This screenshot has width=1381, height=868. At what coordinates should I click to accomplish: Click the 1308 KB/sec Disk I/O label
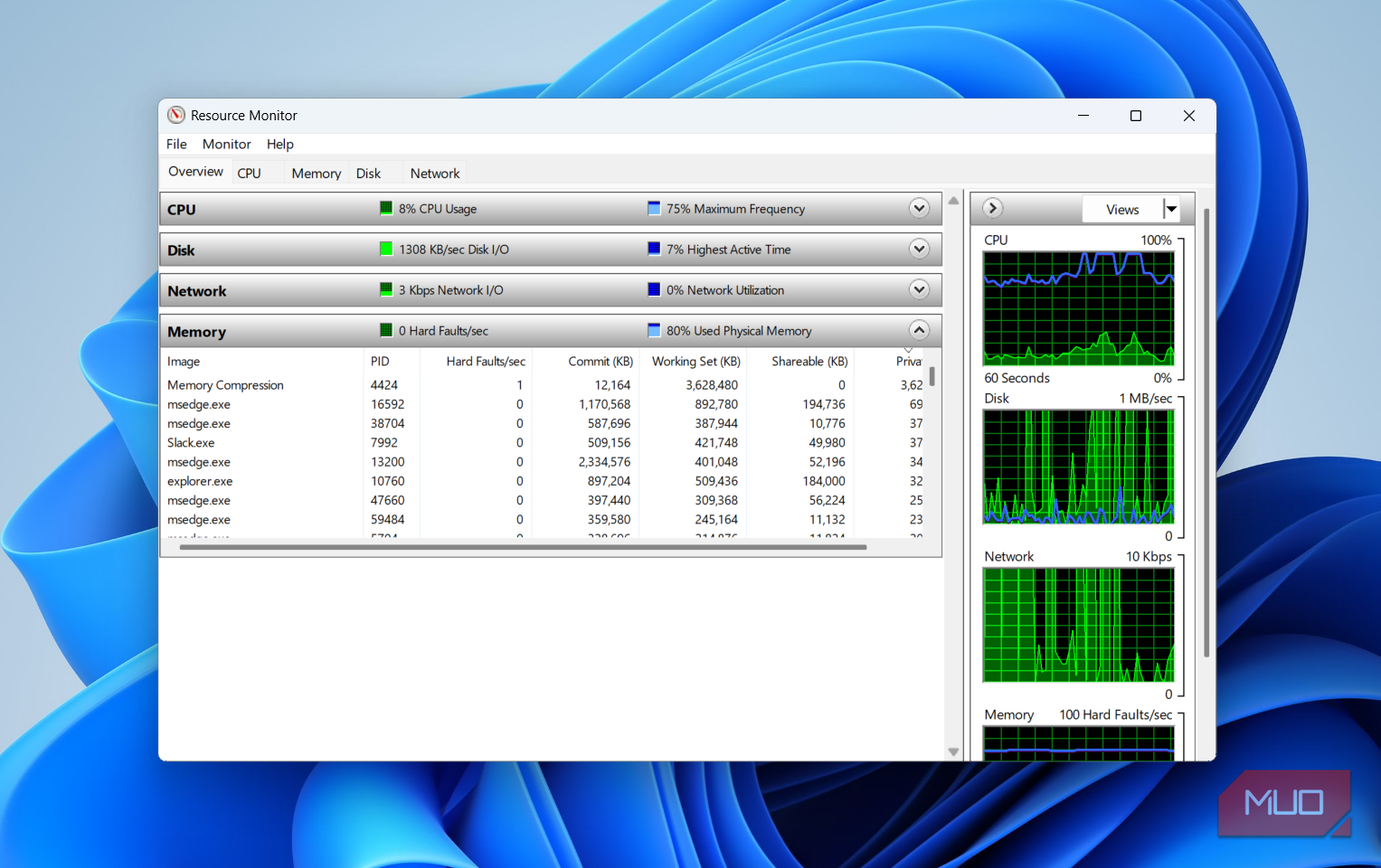pyautogui.click(x=454, y=250)
